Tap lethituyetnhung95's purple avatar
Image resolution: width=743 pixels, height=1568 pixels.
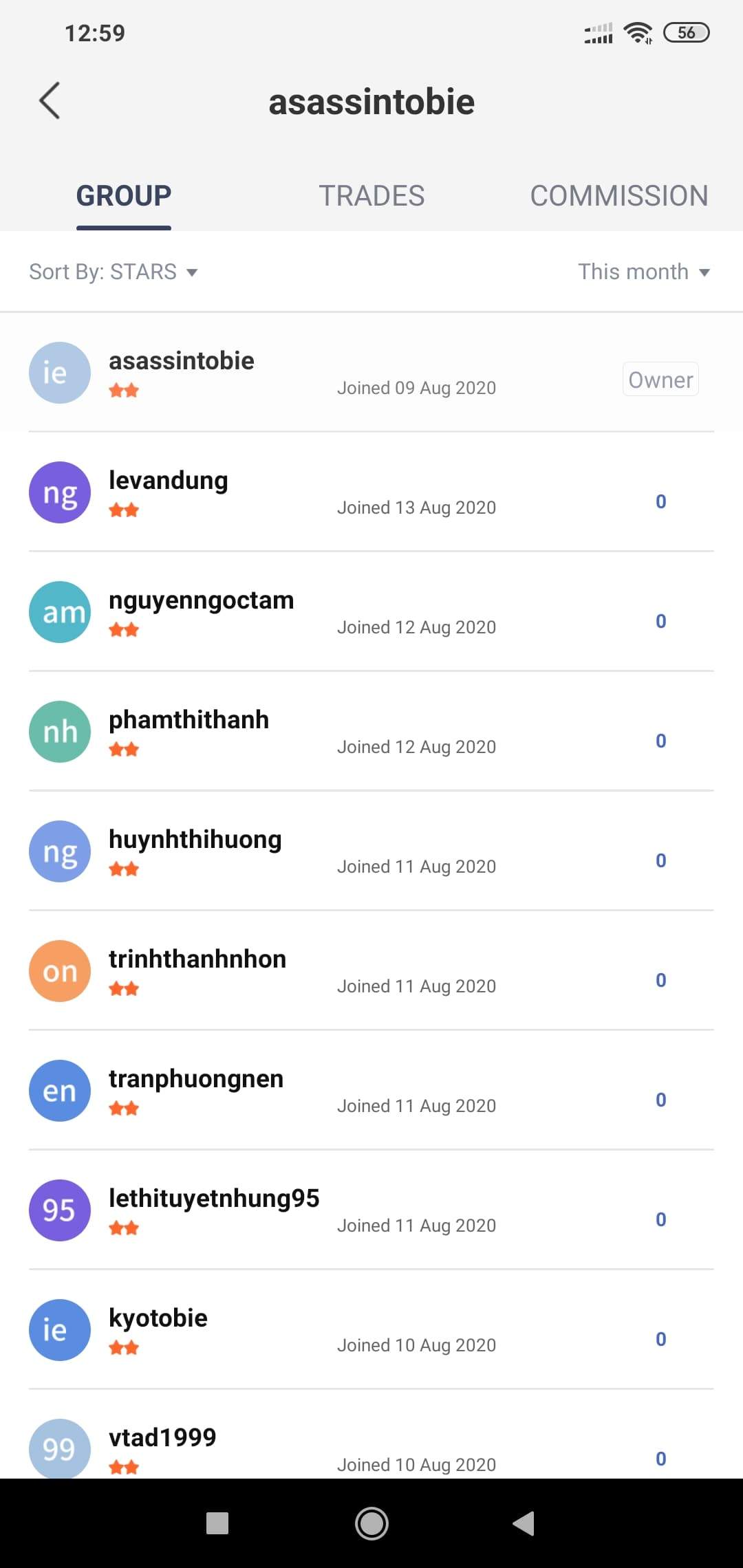60,1210
